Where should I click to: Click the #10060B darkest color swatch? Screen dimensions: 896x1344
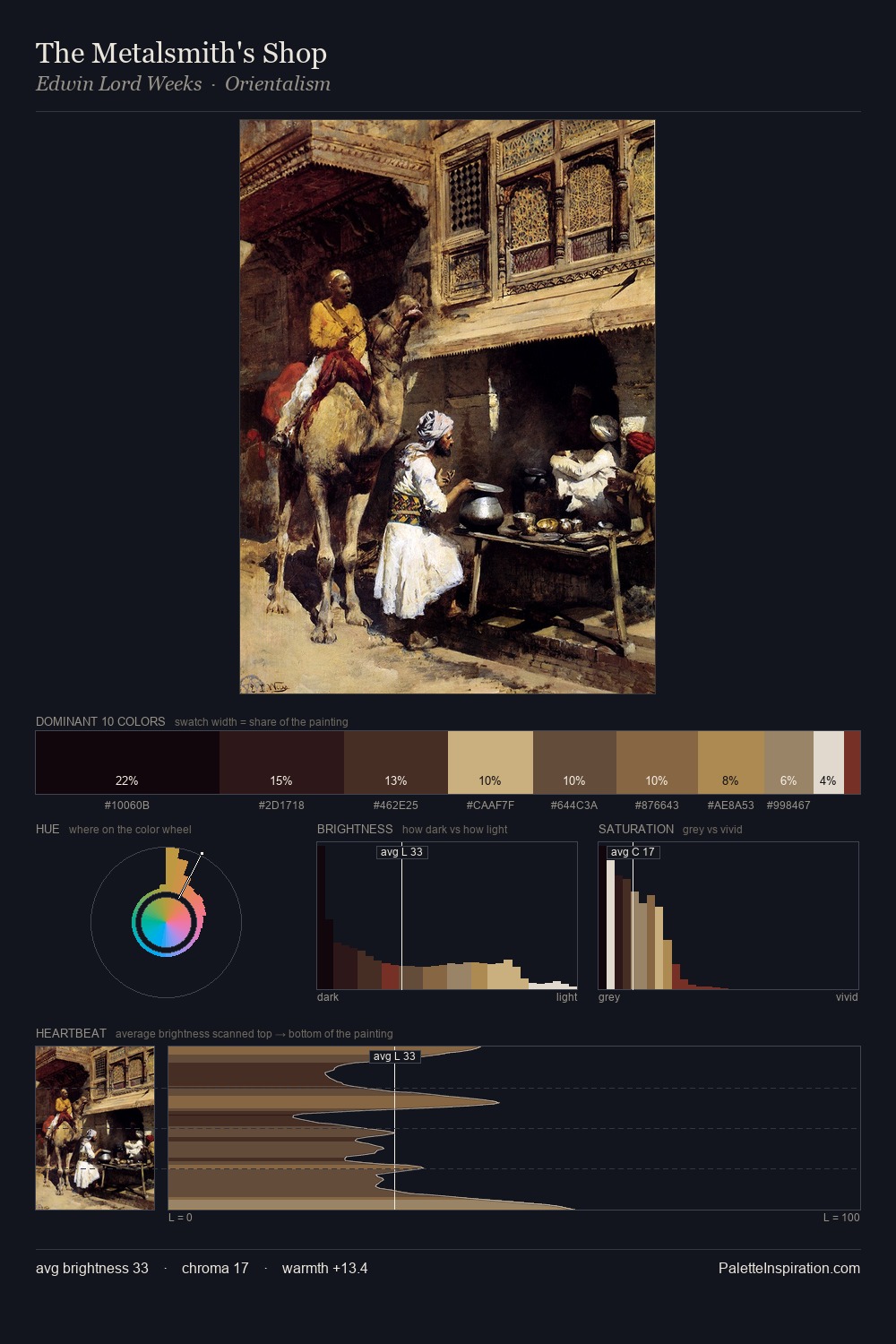(127, 762)
